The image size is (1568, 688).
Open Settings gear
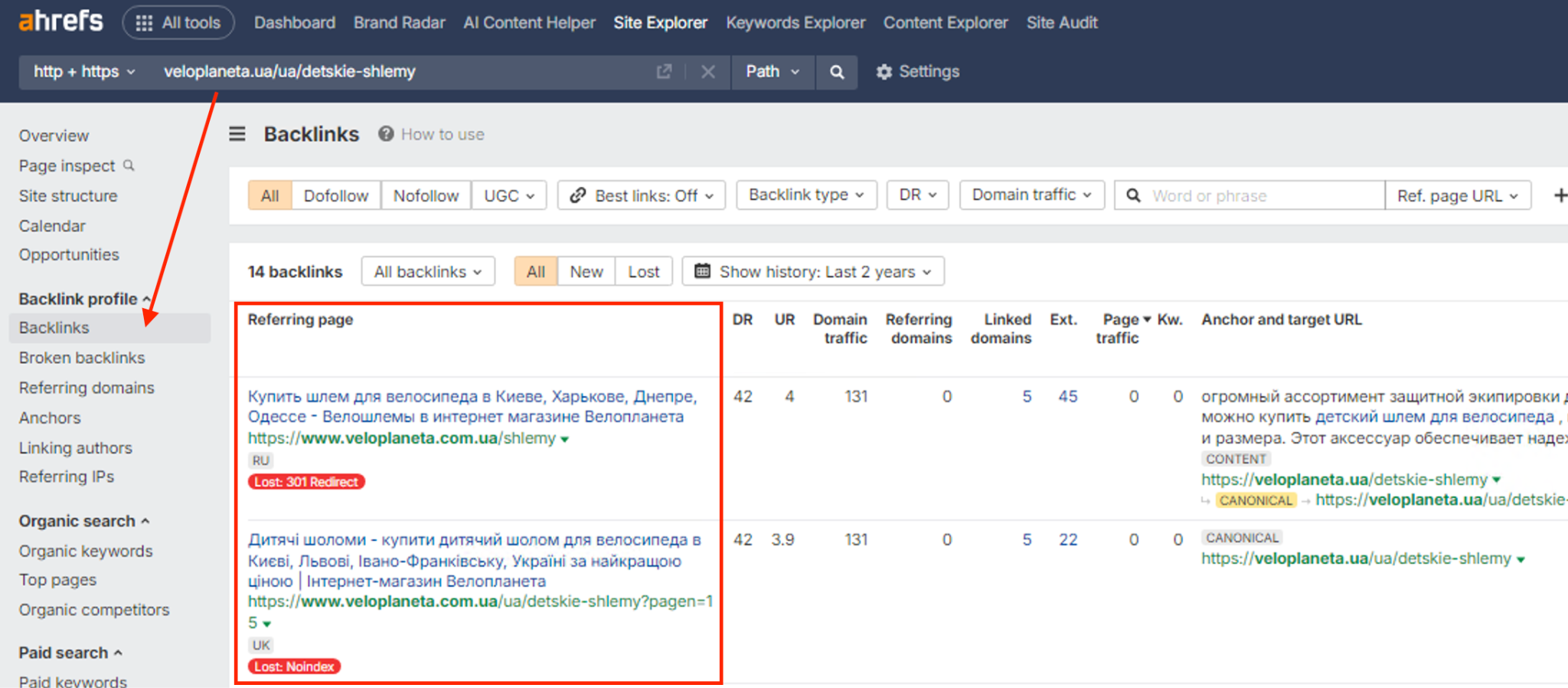(x=918, y=71)
